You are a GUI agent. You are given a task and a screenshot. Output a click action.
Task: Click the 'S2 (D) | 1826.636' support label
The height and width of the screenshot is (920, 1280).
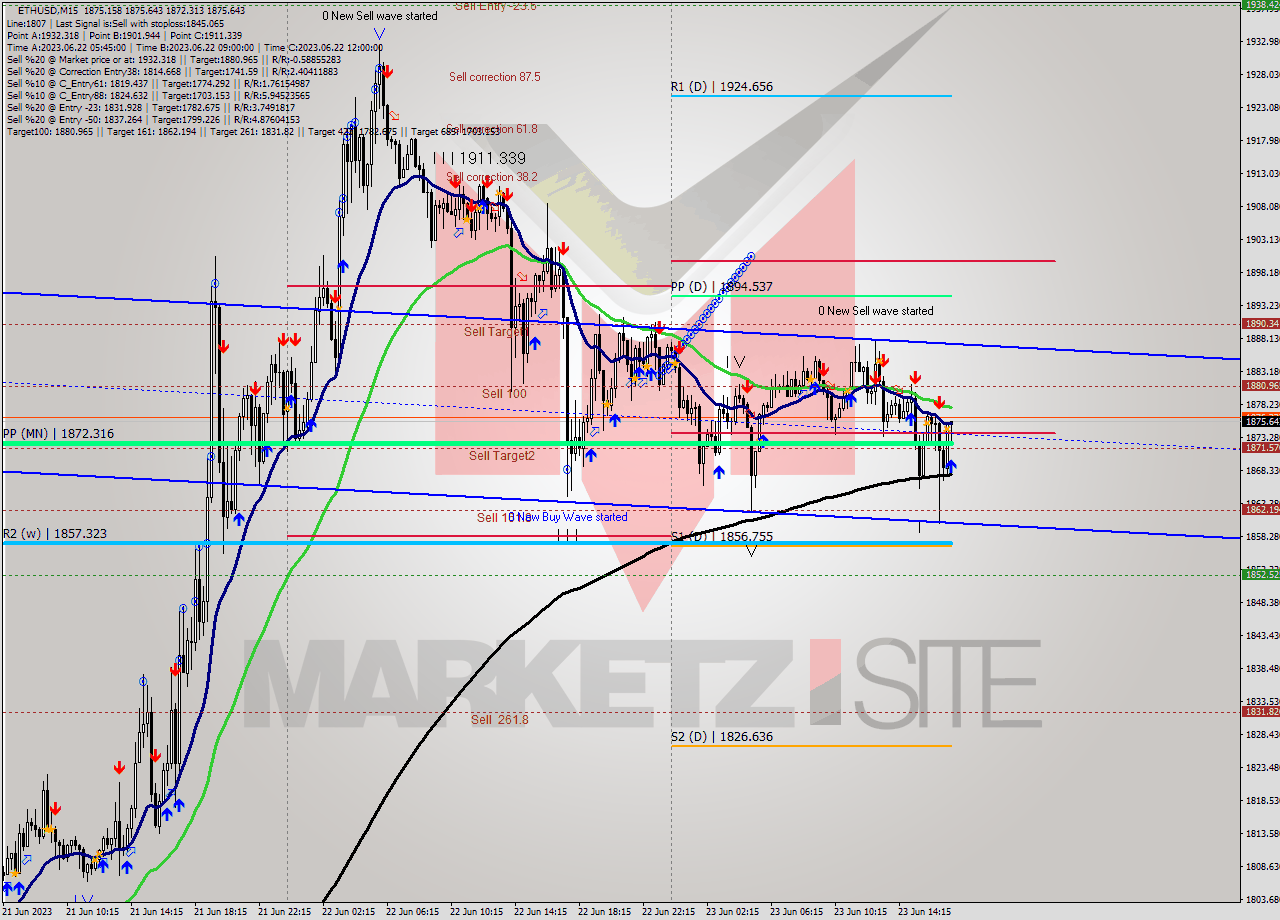click(721, 737)
